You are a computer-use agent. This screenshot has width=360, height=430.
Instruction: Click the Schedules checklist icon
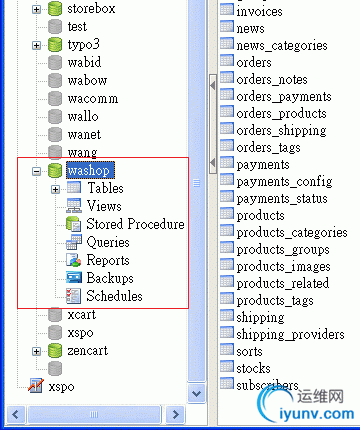(74, 296)
